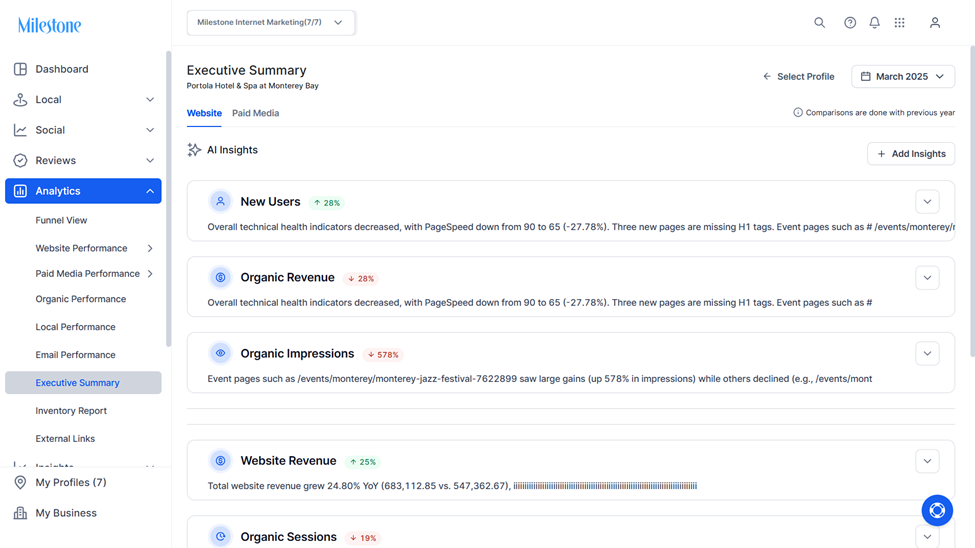This screenshot has height=548, width=975.
Task: Open Inventory Report page
Action: pyautogui.click(x=71, y=411)
